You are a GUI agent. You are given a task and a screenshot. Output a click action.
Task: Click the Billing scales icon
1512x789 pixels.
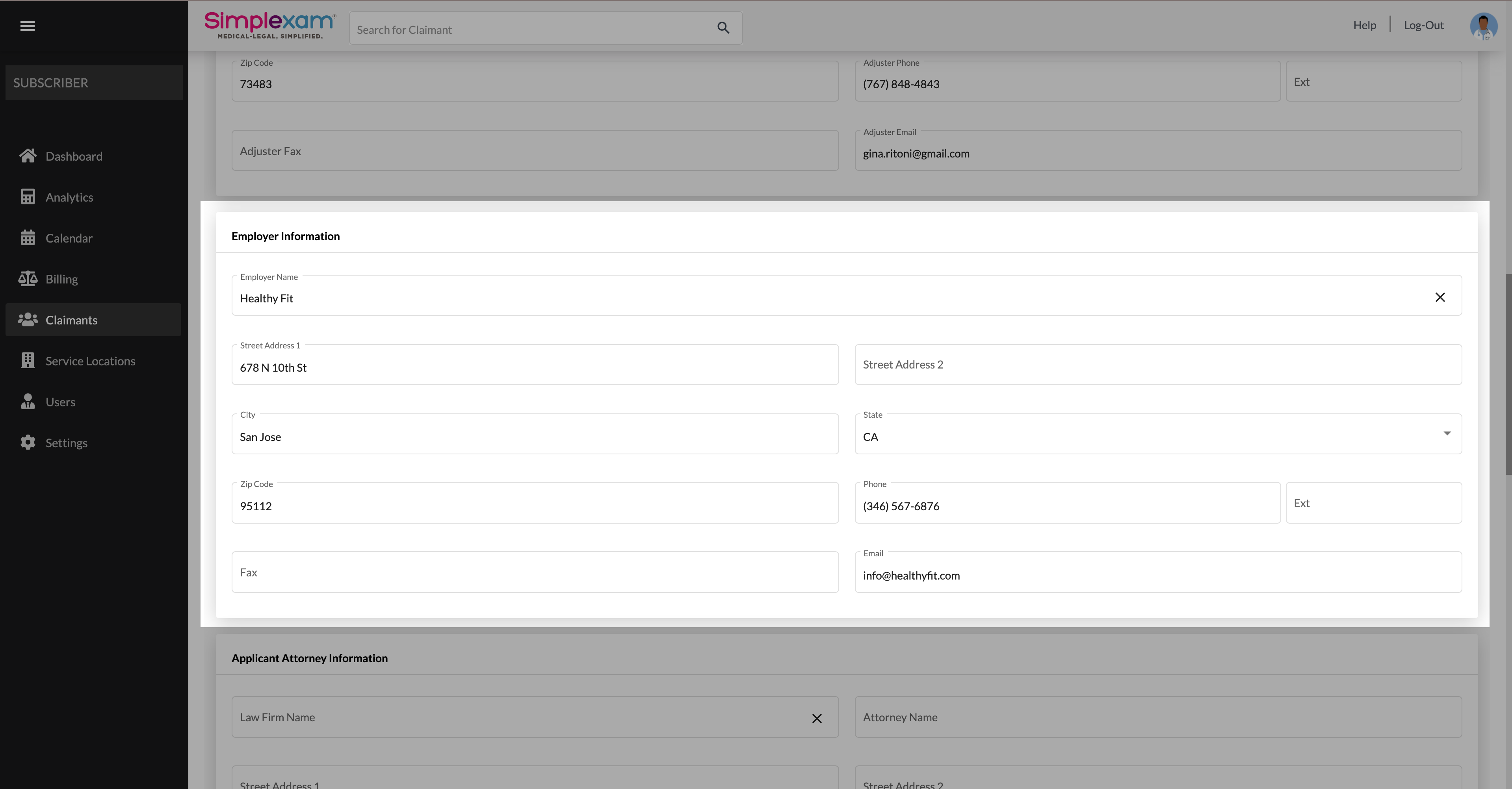[28, 279]
